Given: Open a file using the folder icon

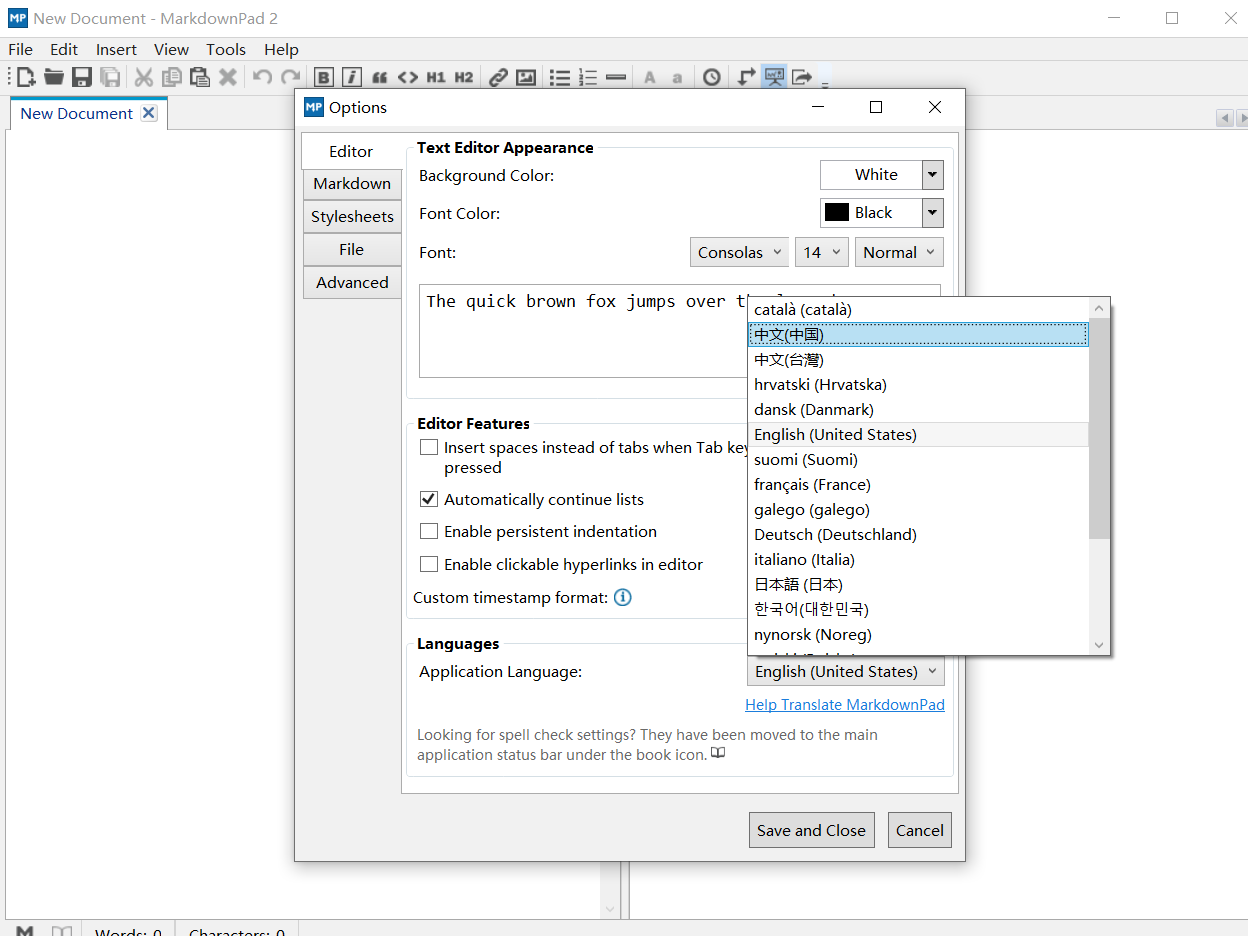Looking at the screenshot, I should [54, 77].
